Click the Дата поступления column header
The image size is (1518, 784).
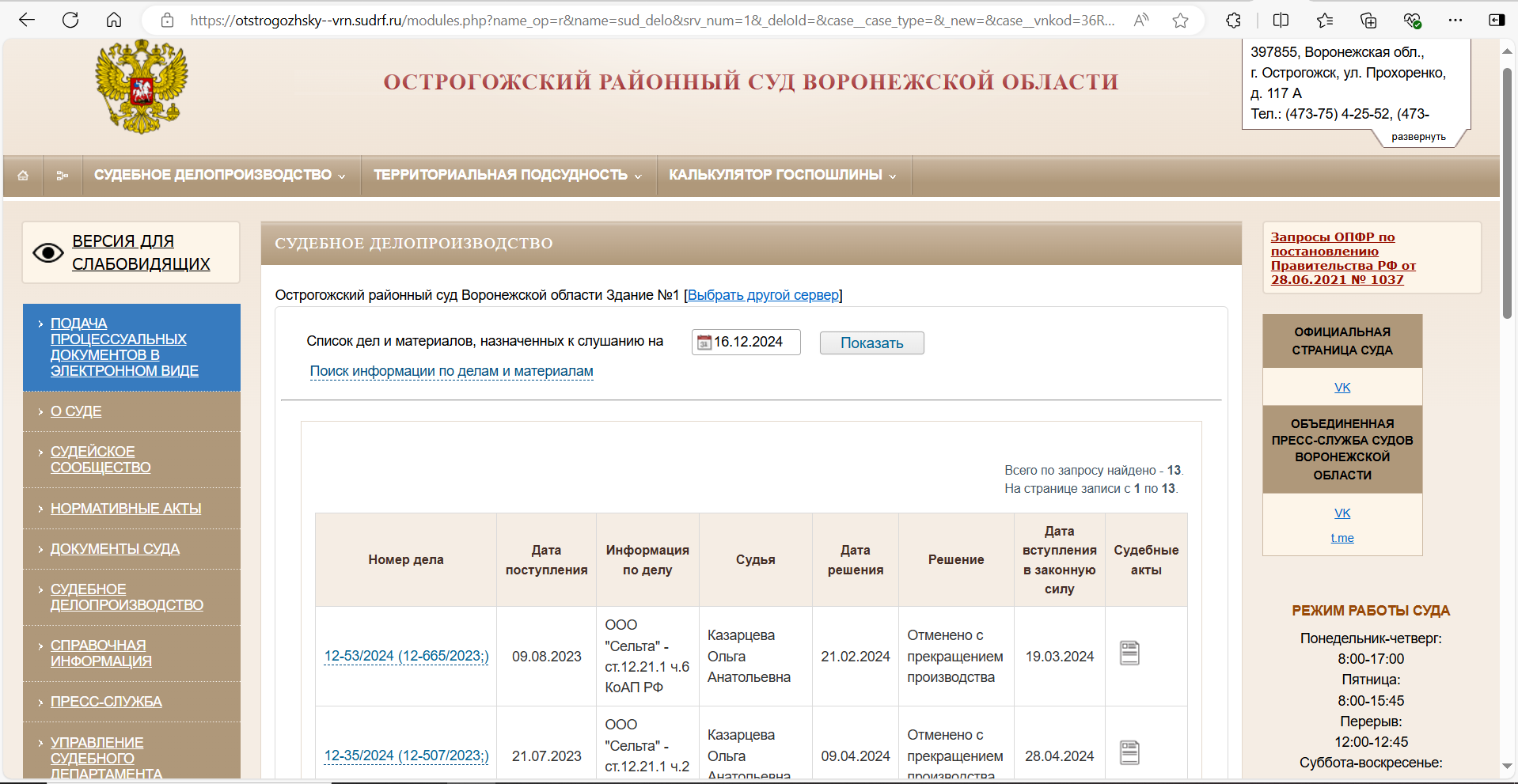pyautogui.click(x=546, y=559)
